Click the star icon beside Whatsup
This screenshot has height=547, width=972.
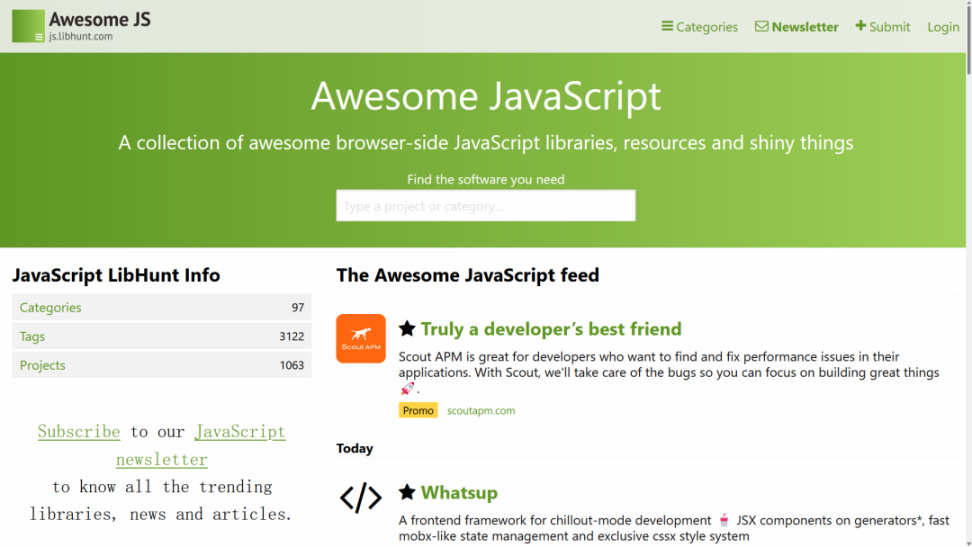tap(407, 492)
